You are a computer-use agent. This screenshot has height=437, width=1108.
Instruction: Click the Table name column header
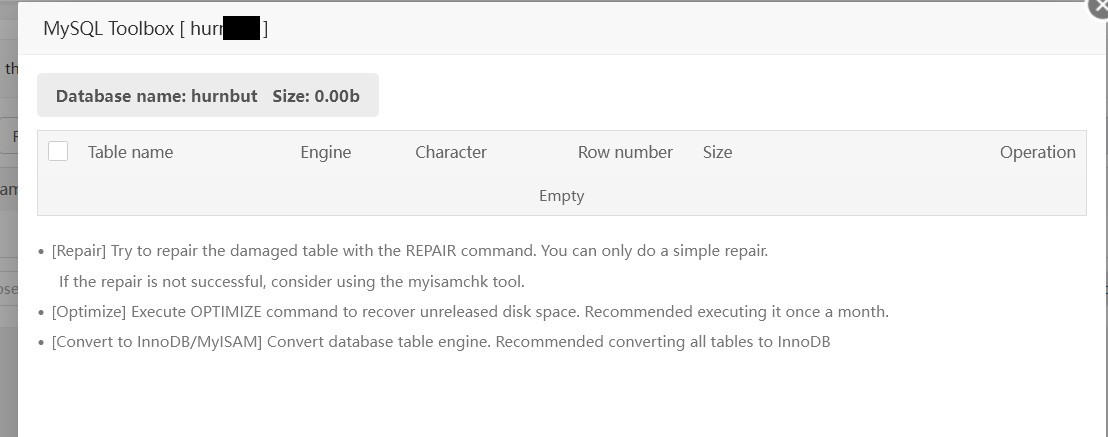tap(130, 152)
